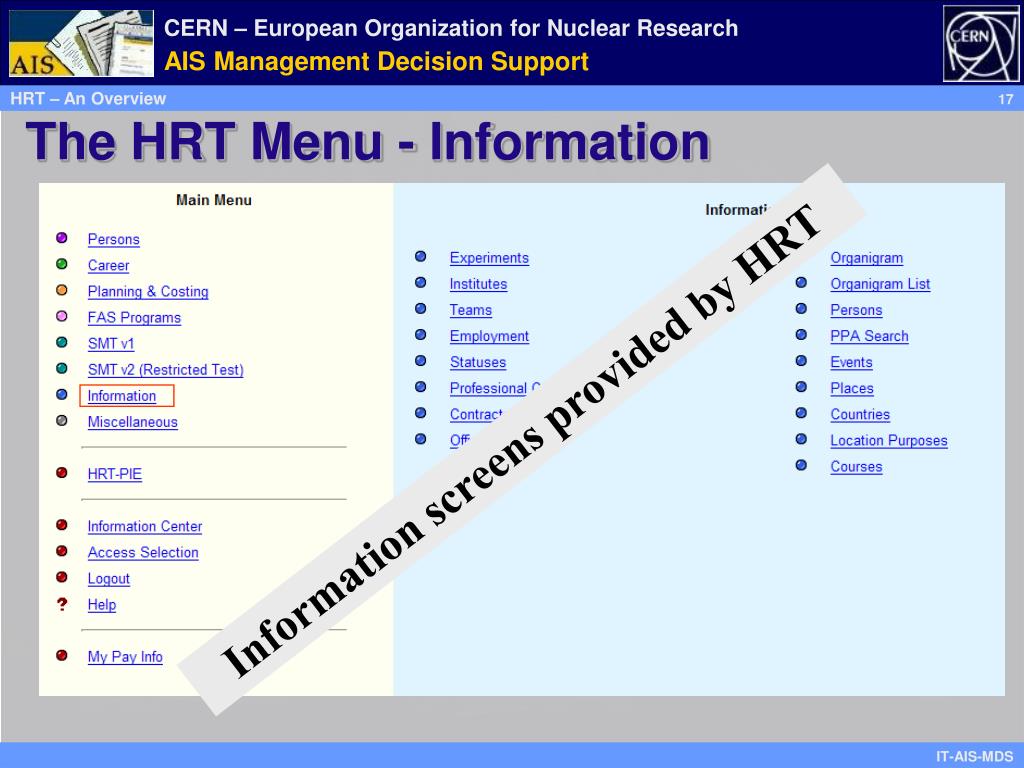Click the blue bullet beside Persons in Information panel

point(801,308)
